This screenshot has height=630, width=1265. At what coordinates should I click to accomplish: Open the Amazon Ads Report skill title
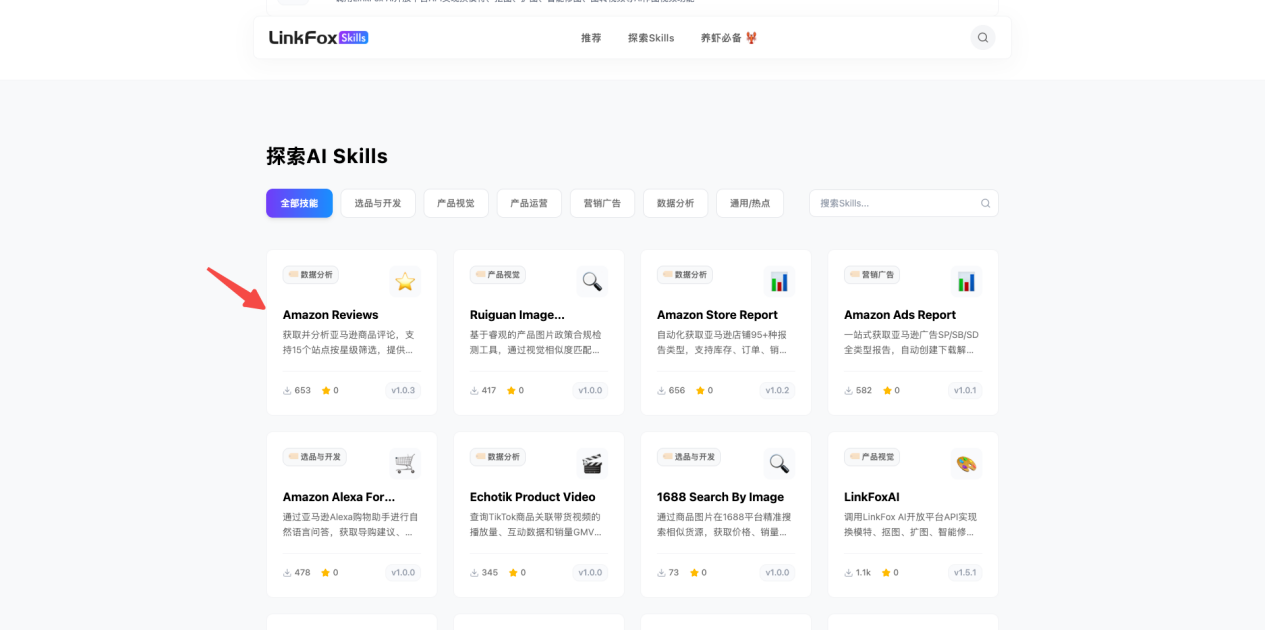[x=900, y=315]
